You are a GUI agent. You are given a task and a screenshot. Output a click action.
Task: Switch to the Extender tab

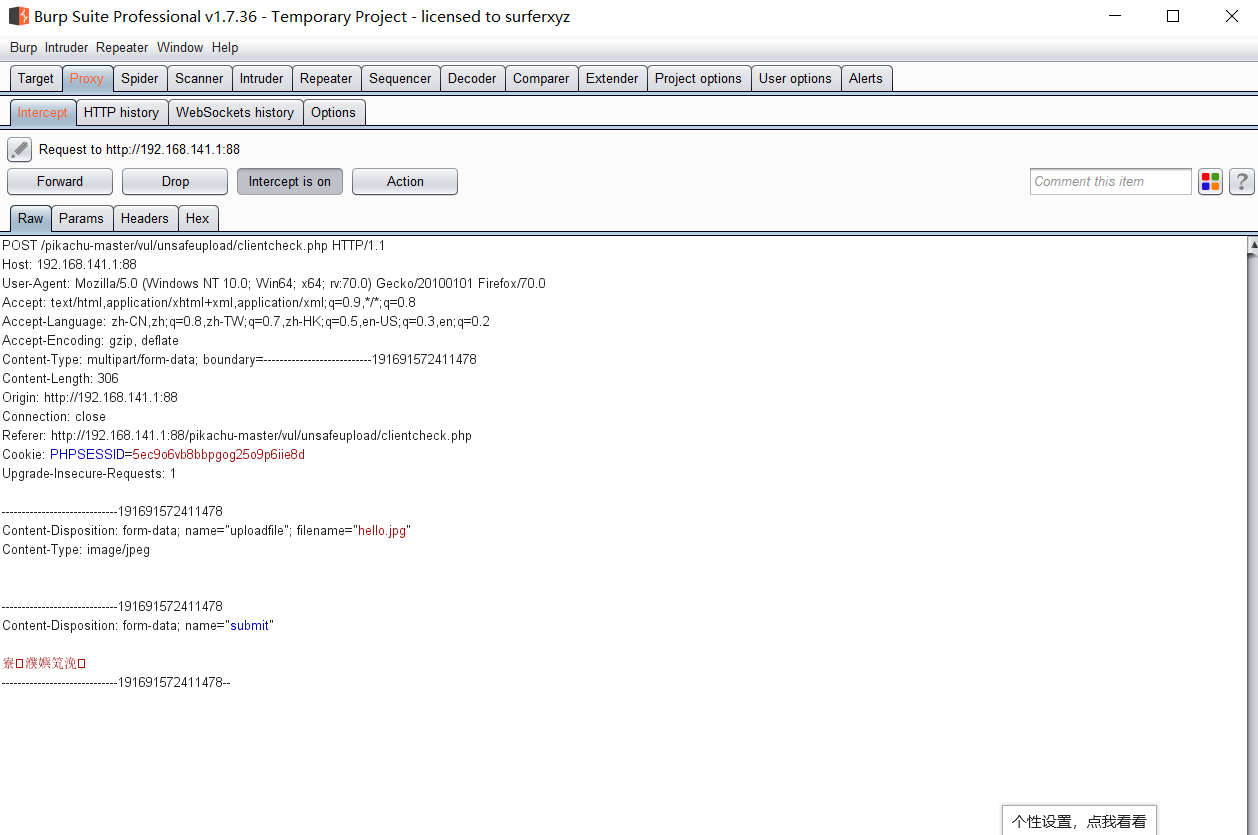612,78
